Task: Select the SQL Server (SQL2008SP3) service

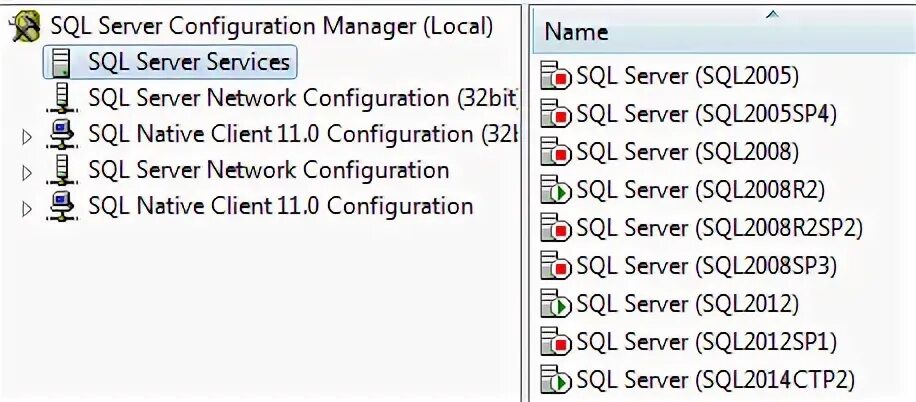Action: 707,266
